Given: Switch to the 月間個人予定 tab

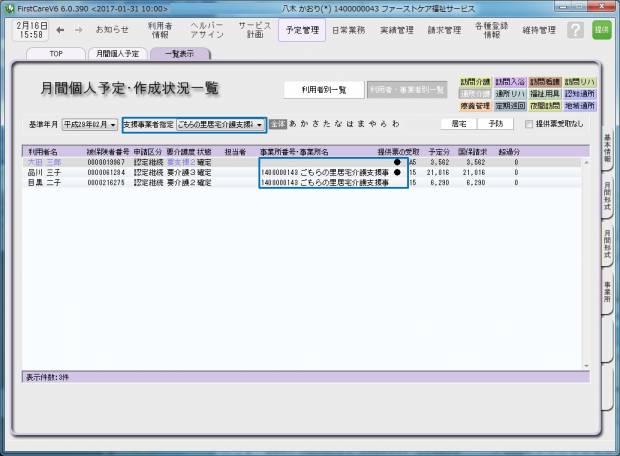Looking at the screenshot, I should point(118,54).
